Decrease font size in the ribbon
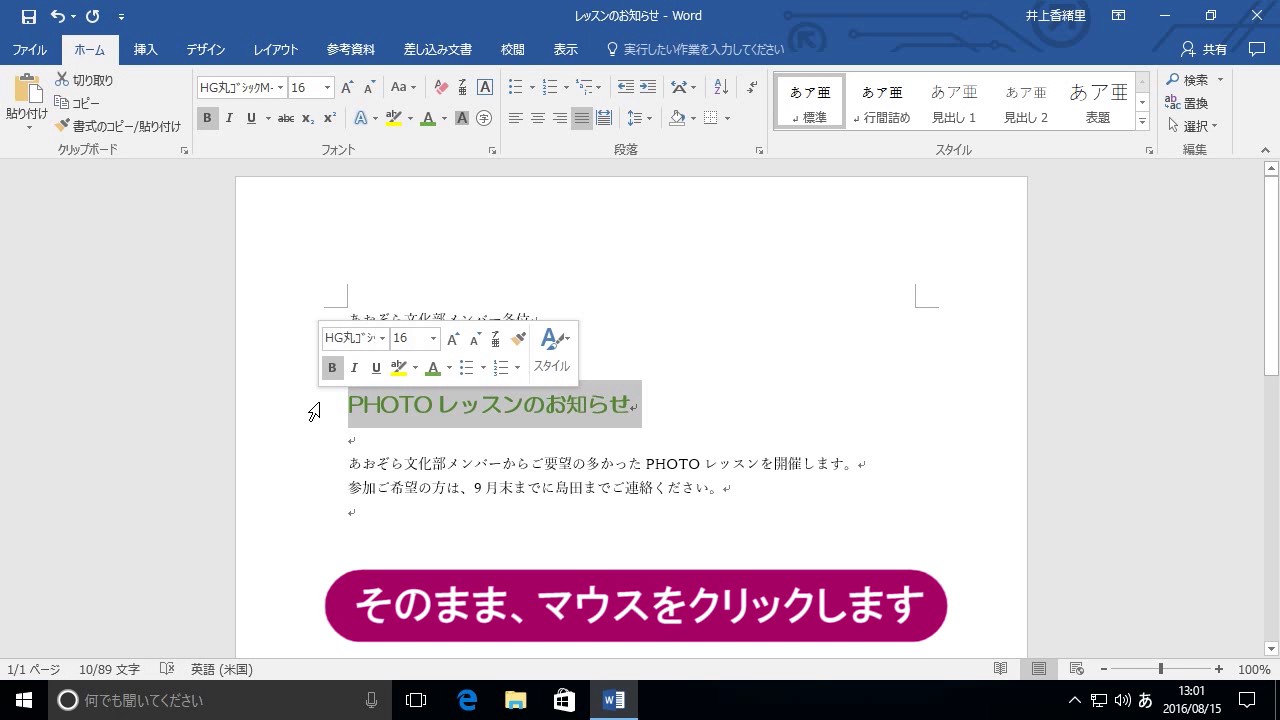Viewport: 1280px width, 720px height. [x=369, y=88]
